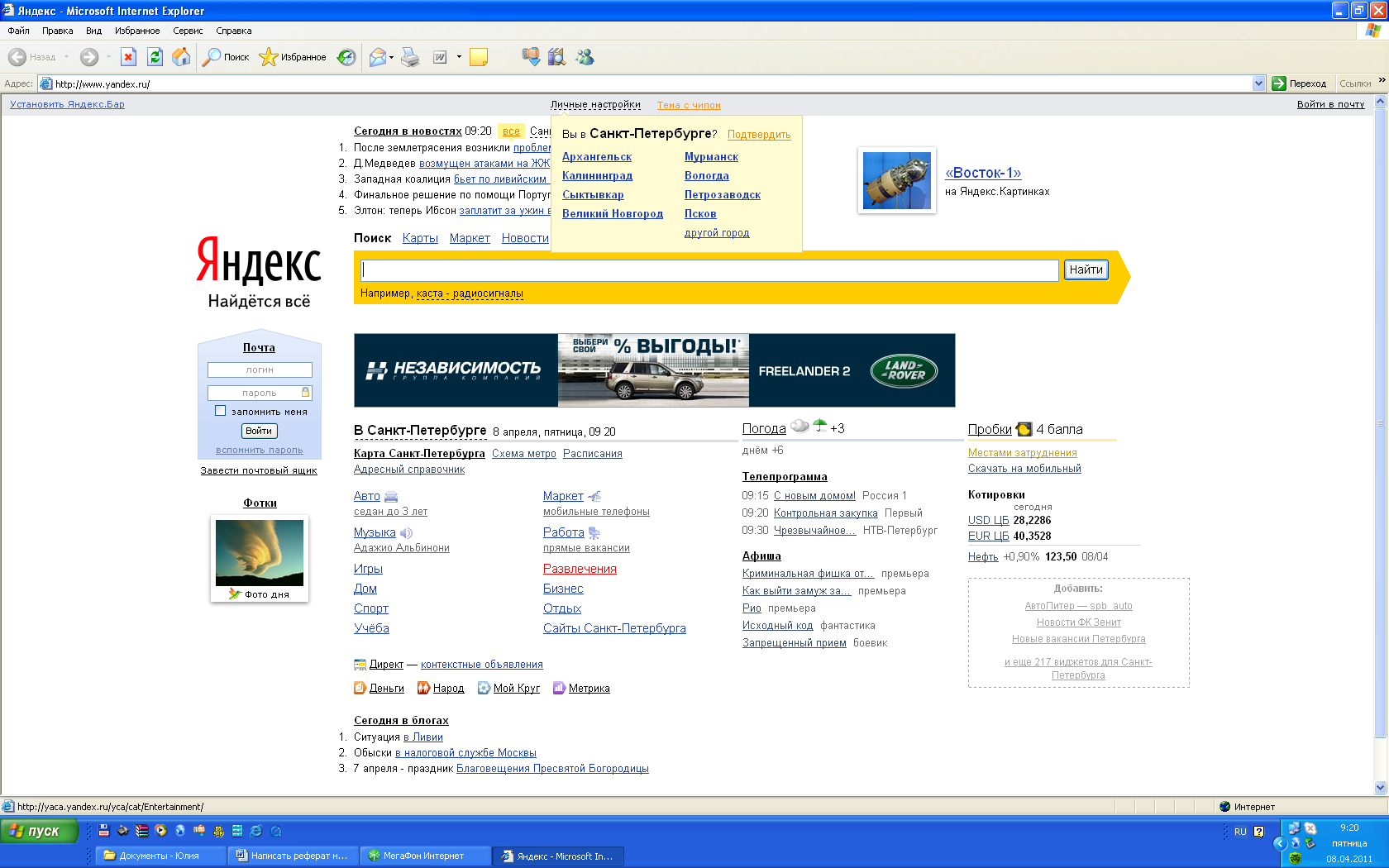This screenshot has width=1389, height=868.
Task: Open the Маркет tab above the search box
Action: click(x=470, y=238)
